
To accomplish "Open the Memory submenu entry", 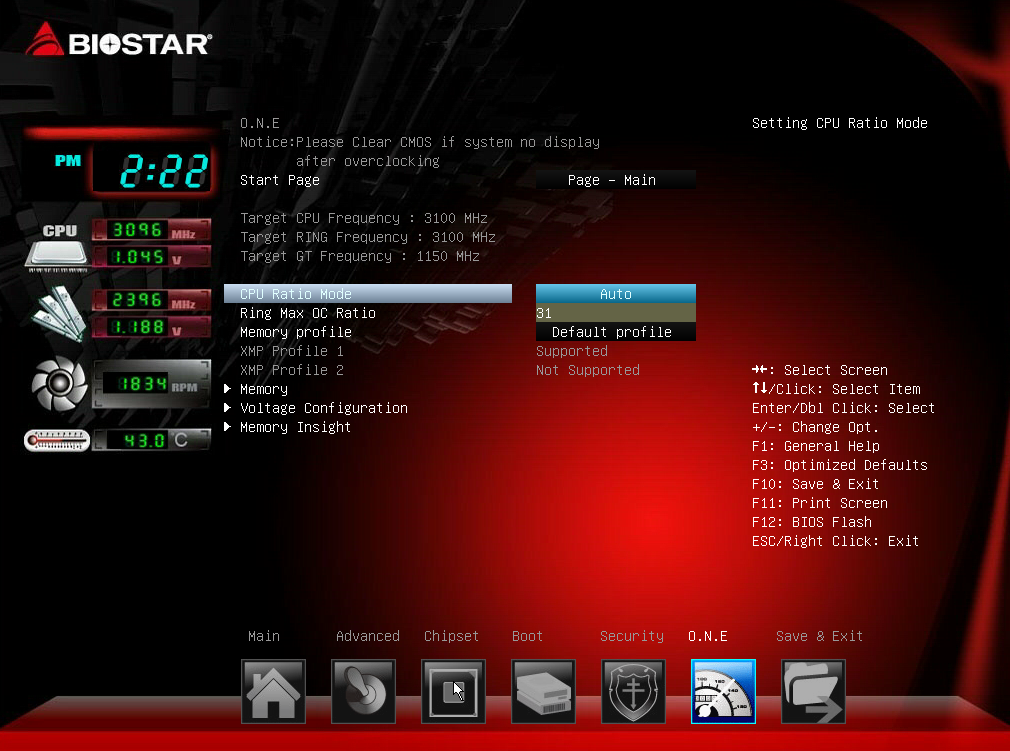I will 264,389.
